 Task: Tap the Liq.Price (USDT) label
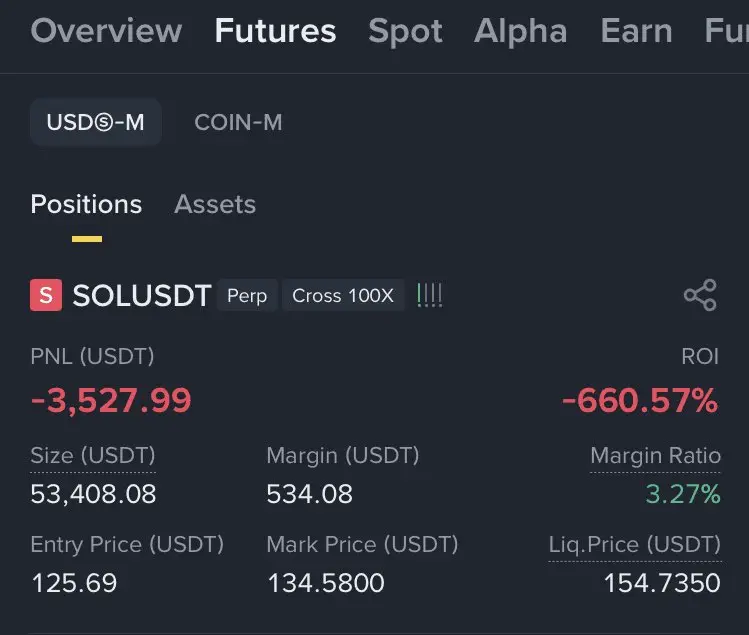click(x=634, y=545)
